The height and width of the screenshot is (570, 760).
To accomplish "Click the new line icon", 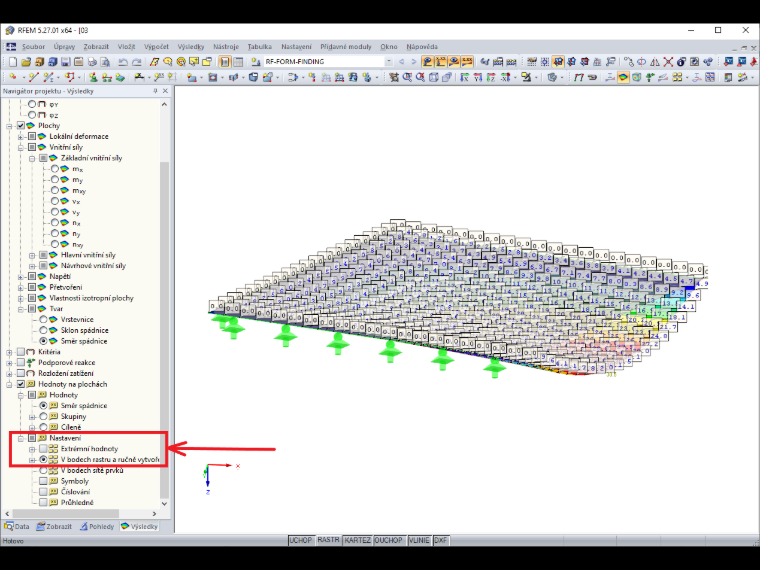I will tap(33, 77).
